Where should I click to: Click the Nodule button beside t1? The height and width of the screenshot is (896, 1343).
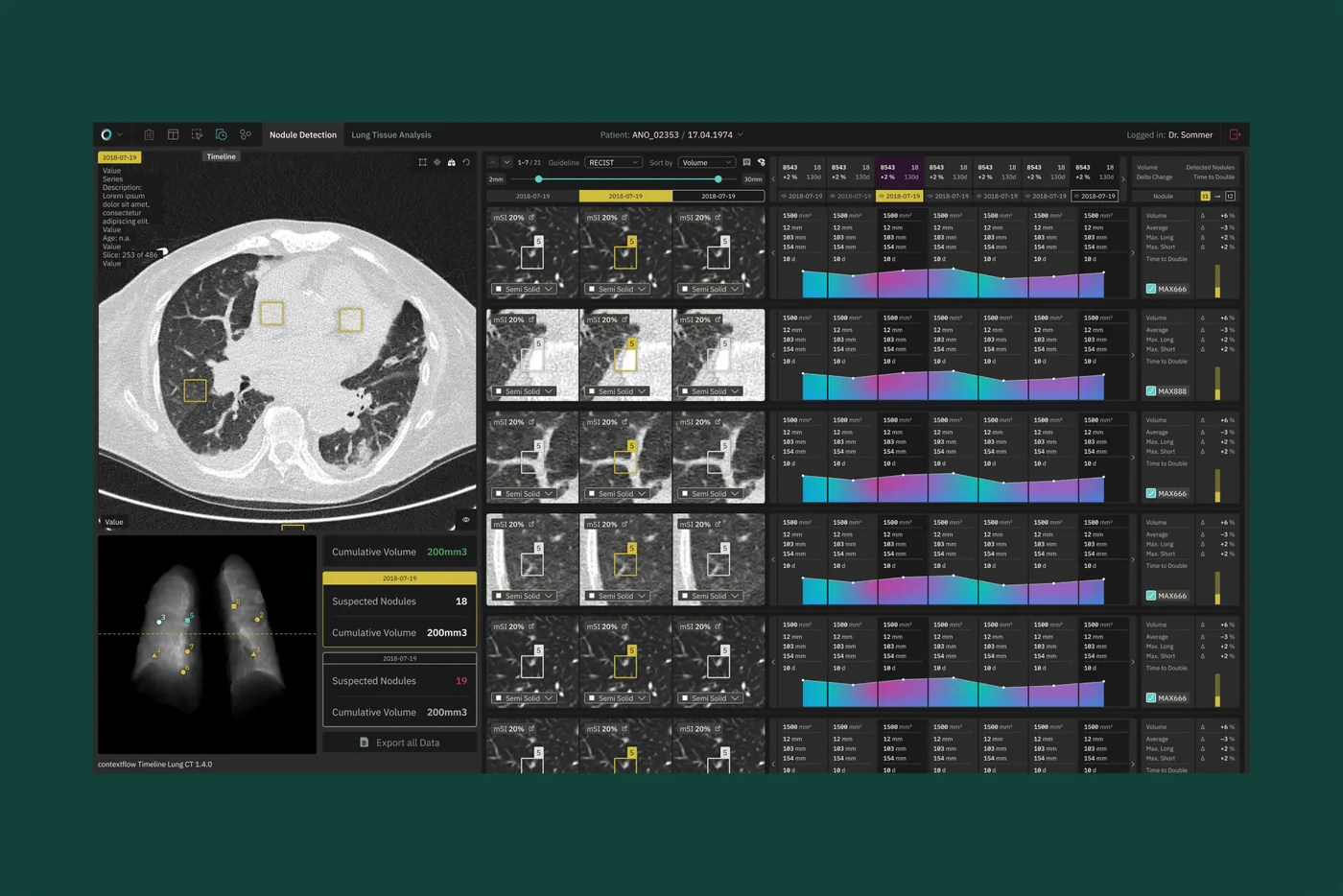tap(1163, 196)
